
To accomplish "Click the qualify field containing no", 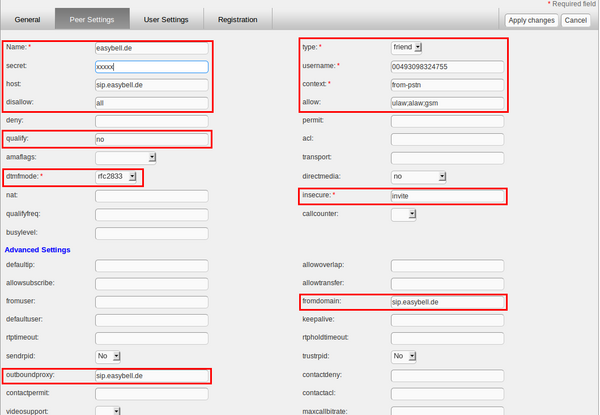I will pos(152,139).
